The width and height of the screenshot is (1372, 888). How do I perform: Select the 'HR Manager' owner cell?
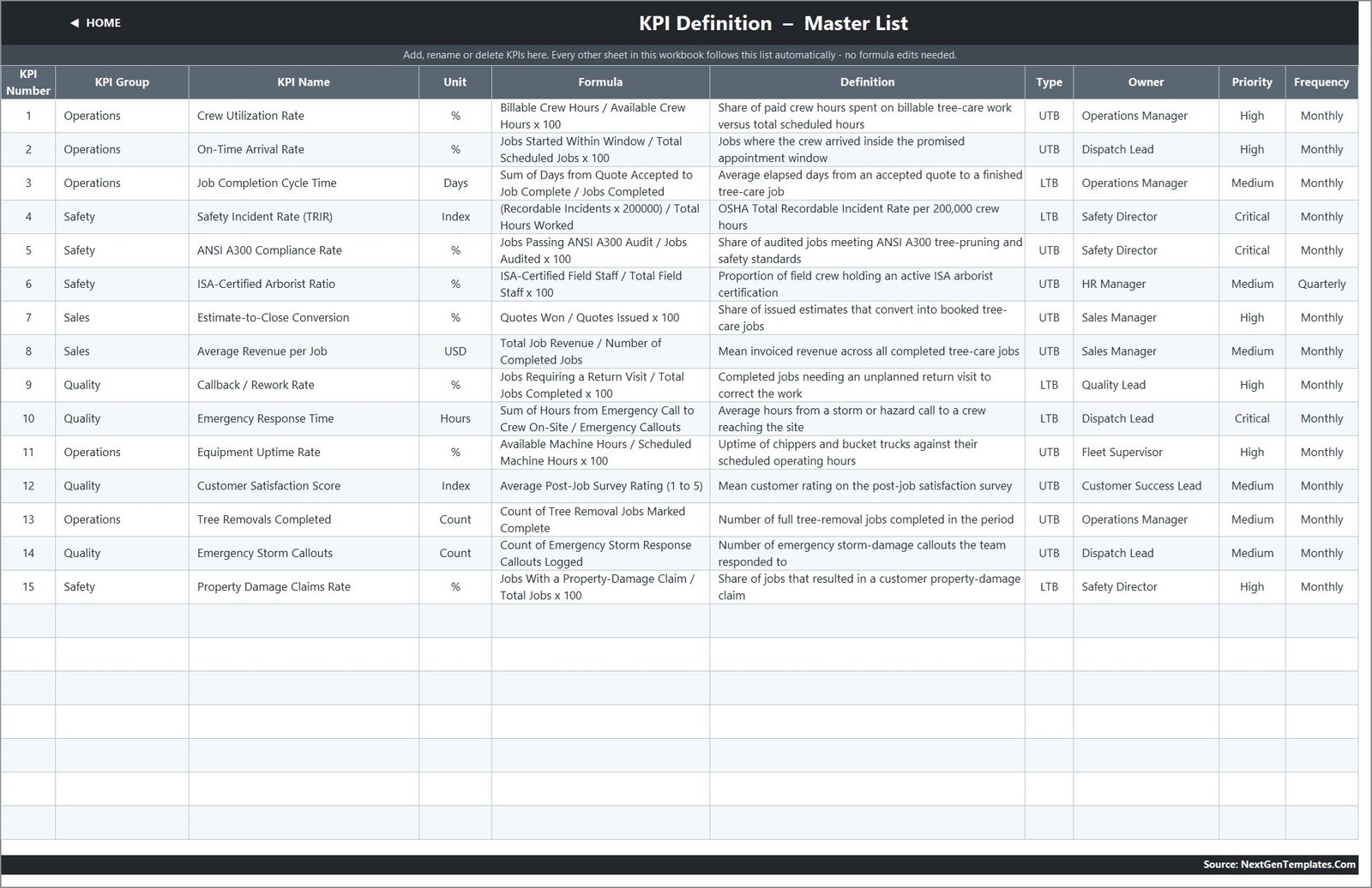1146,284
